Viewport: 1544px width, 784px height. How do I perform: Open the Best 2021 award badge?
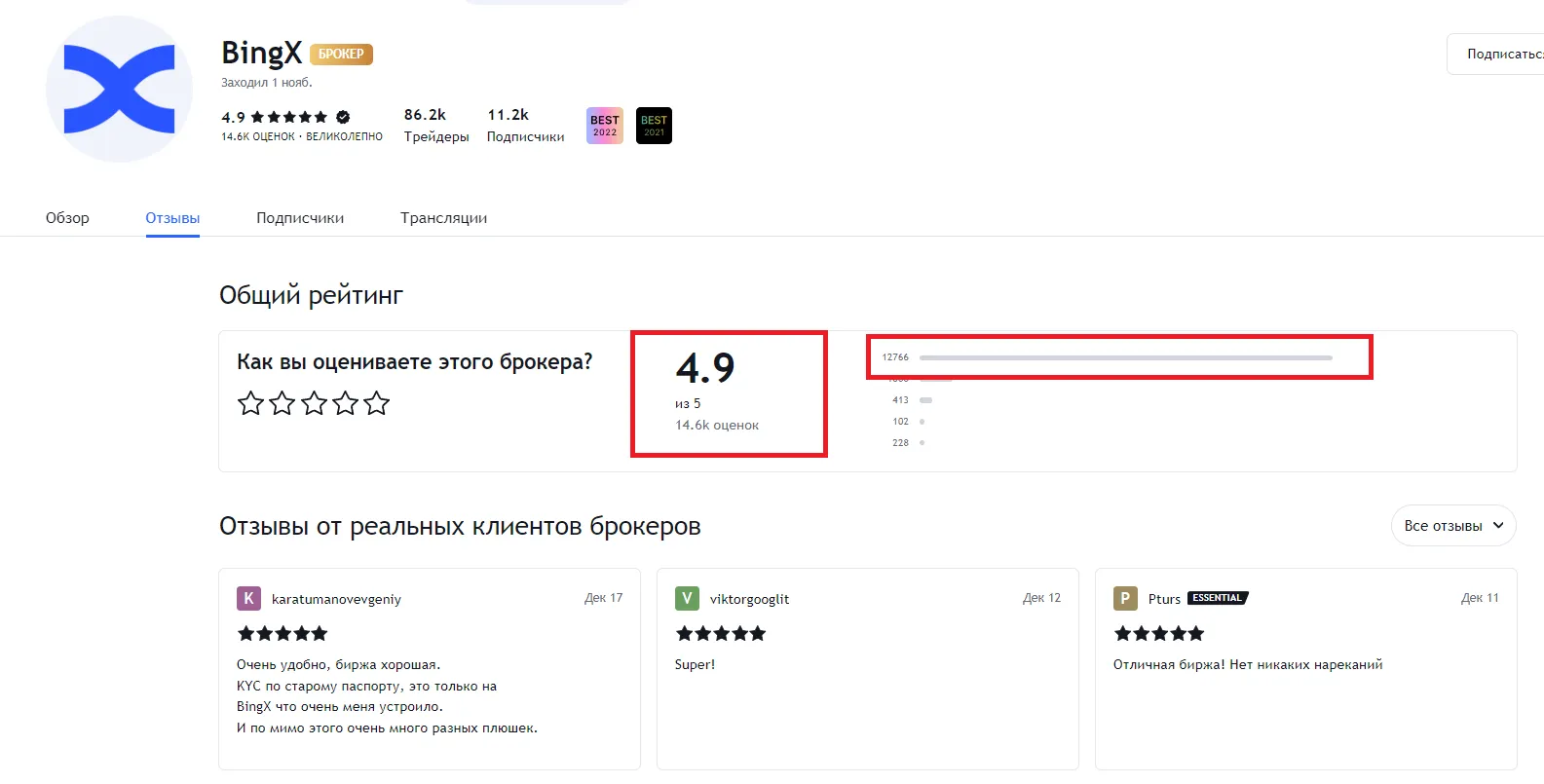tap(654, 126)
